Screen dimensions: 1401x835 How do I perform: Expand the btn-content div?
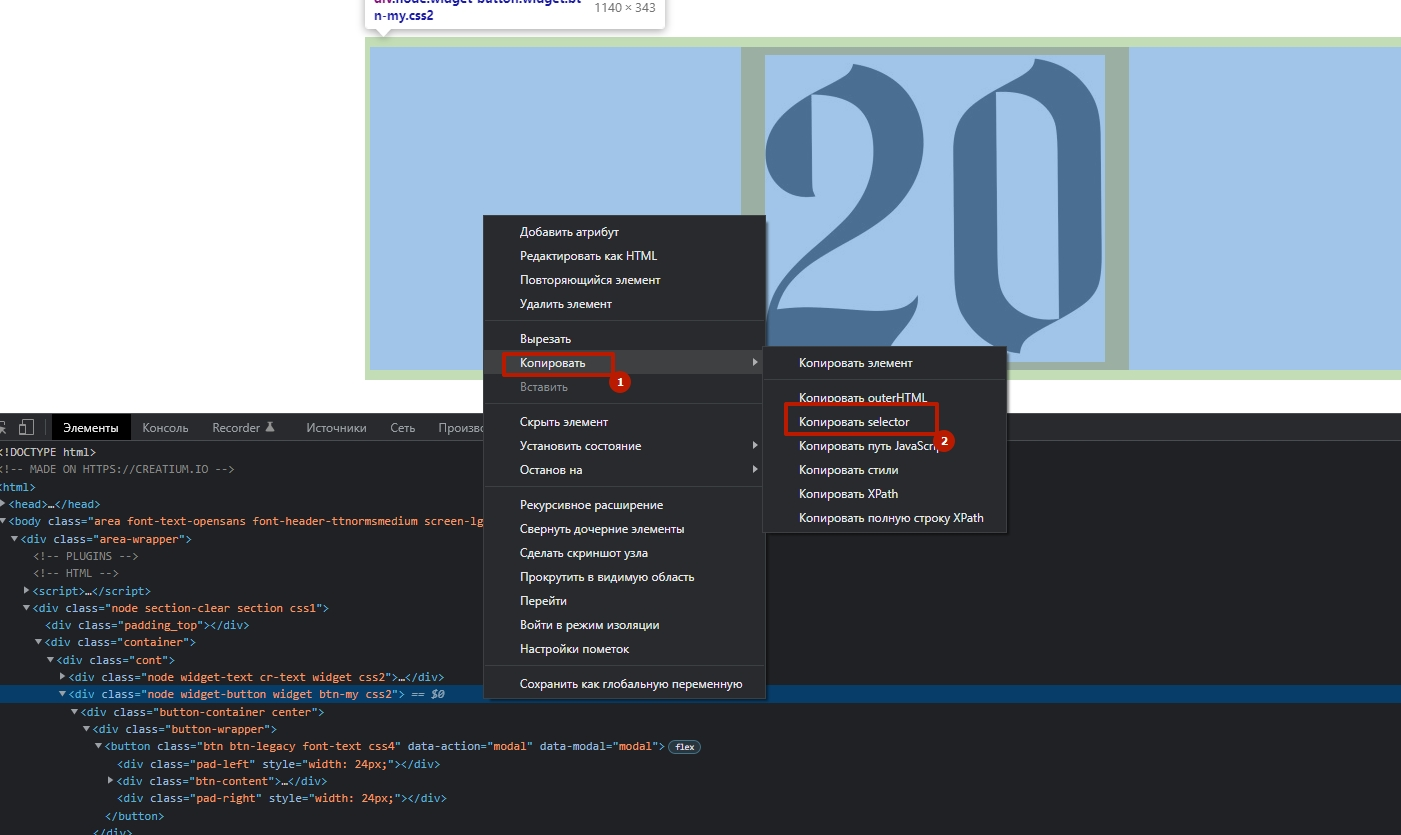[x=111, y=781]
